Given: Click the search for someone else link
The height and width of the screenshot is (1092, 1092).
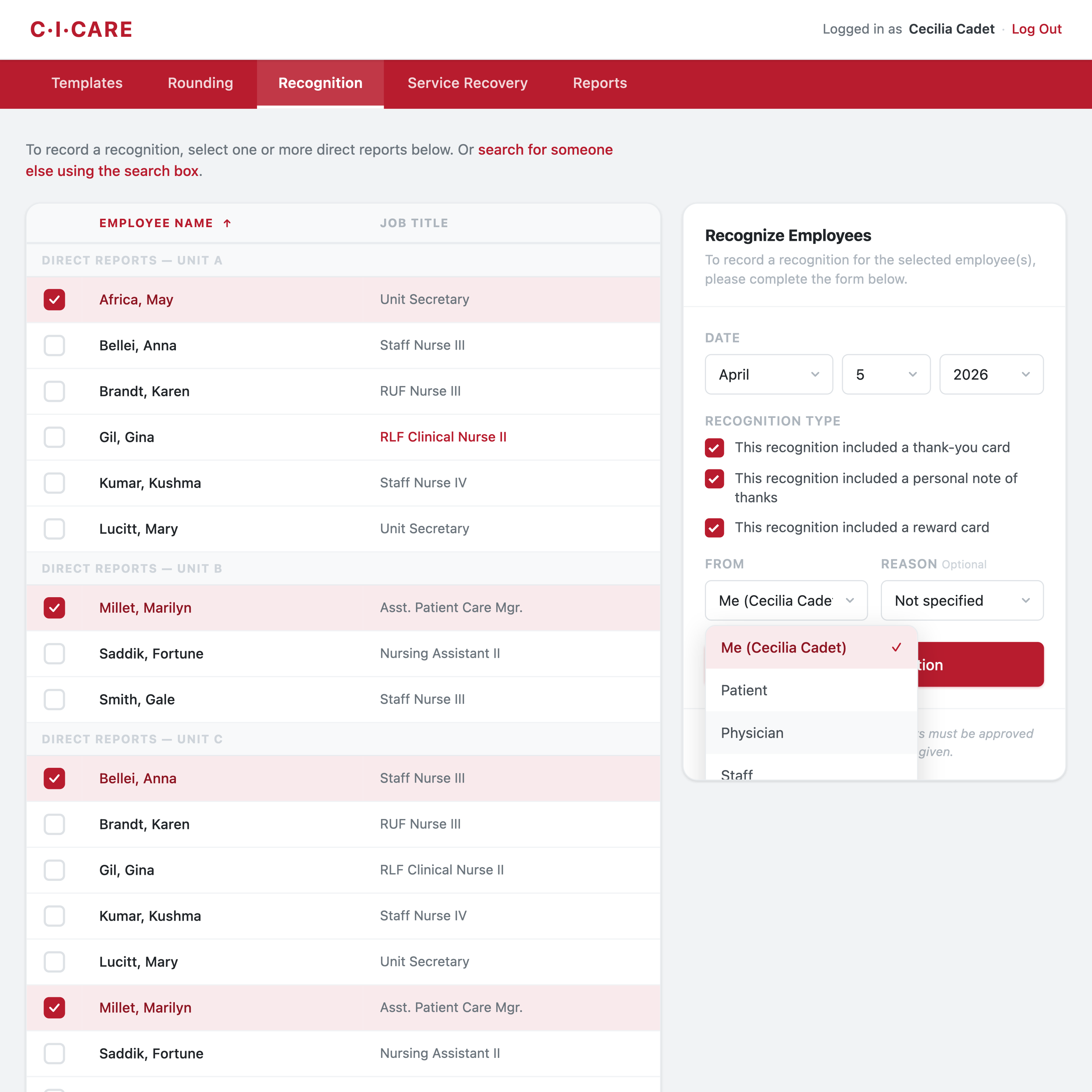Looking at the screenshot, I should pos(545,150).
